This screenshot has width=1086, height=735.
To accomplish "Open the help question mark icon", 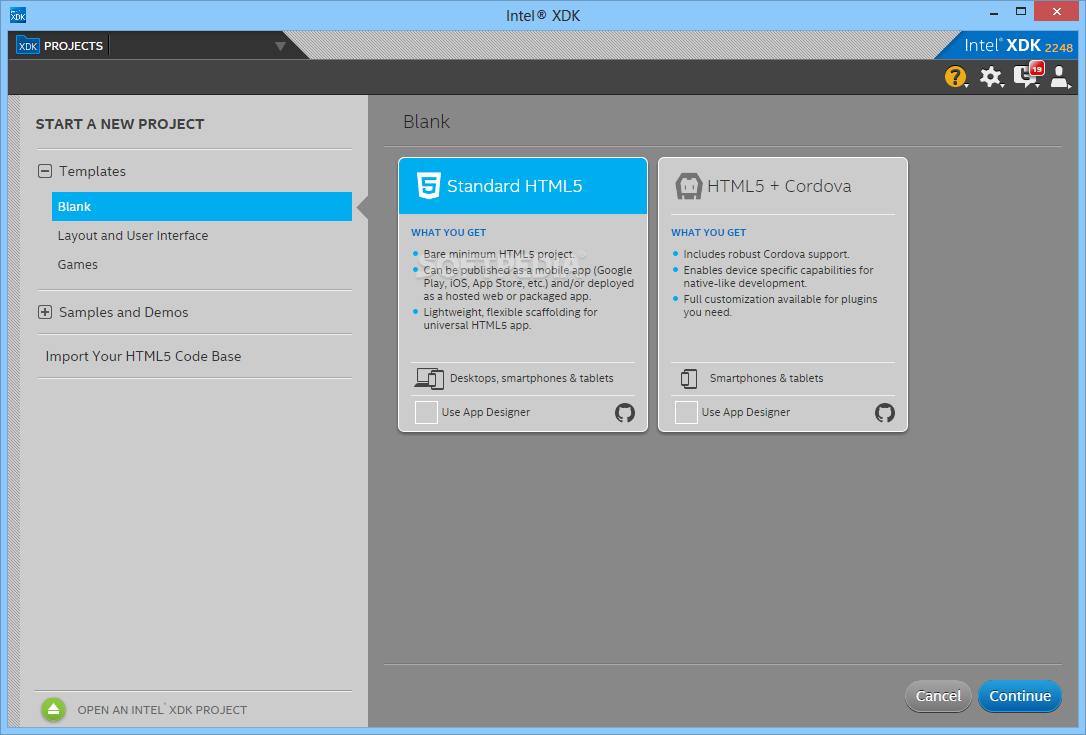I will [x=955, y=76].
